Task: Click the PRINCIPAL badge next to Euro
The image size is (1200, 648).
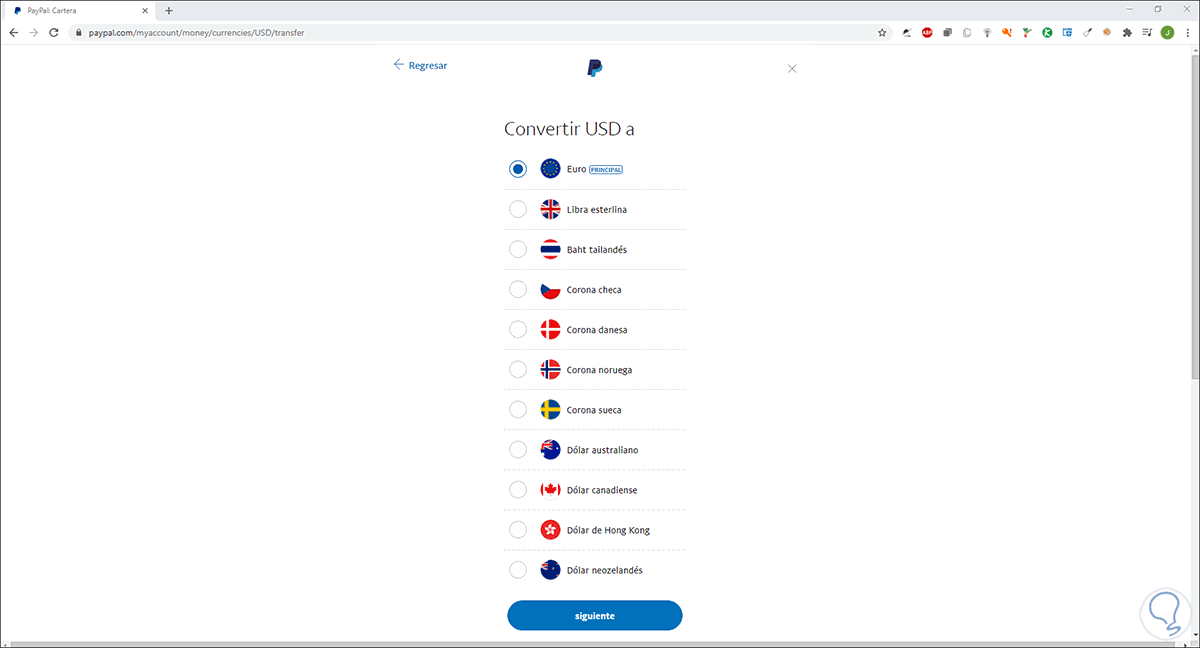Action: click(x=606, y=170)
